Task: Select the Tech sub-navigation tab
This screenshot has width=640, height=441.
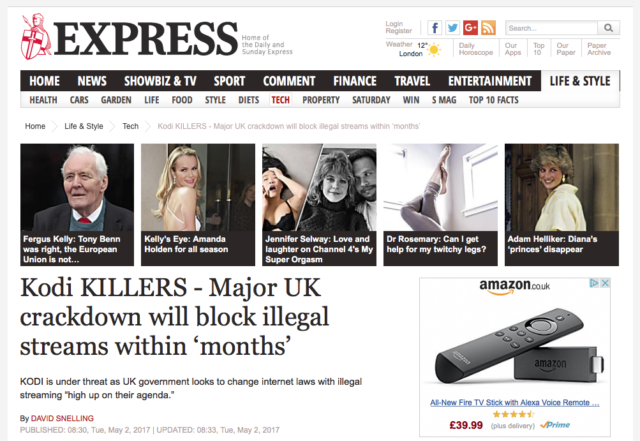Action: pos(280,100)
